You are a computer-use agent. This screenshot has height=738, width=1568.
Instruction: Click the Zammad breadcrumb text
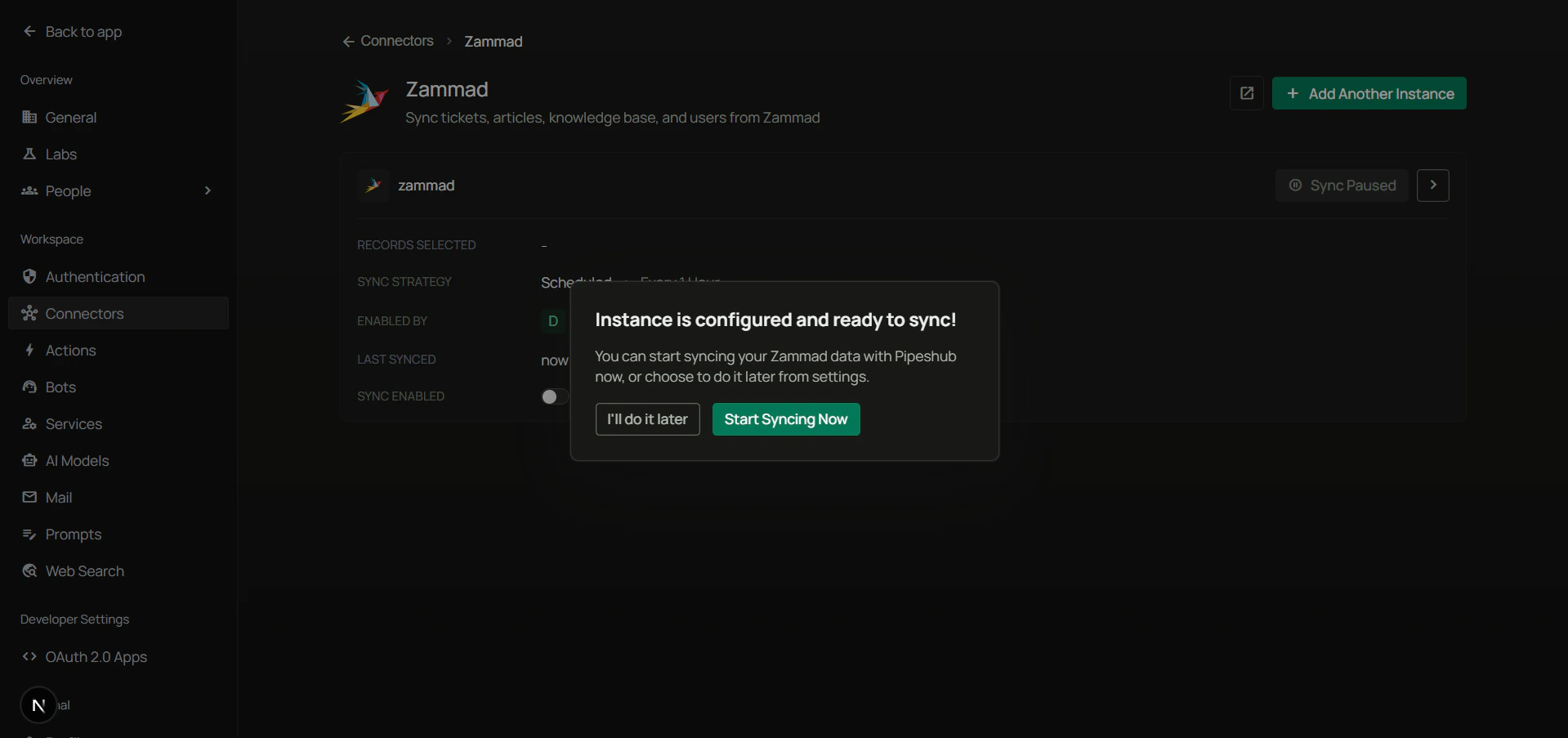(494, 42)
